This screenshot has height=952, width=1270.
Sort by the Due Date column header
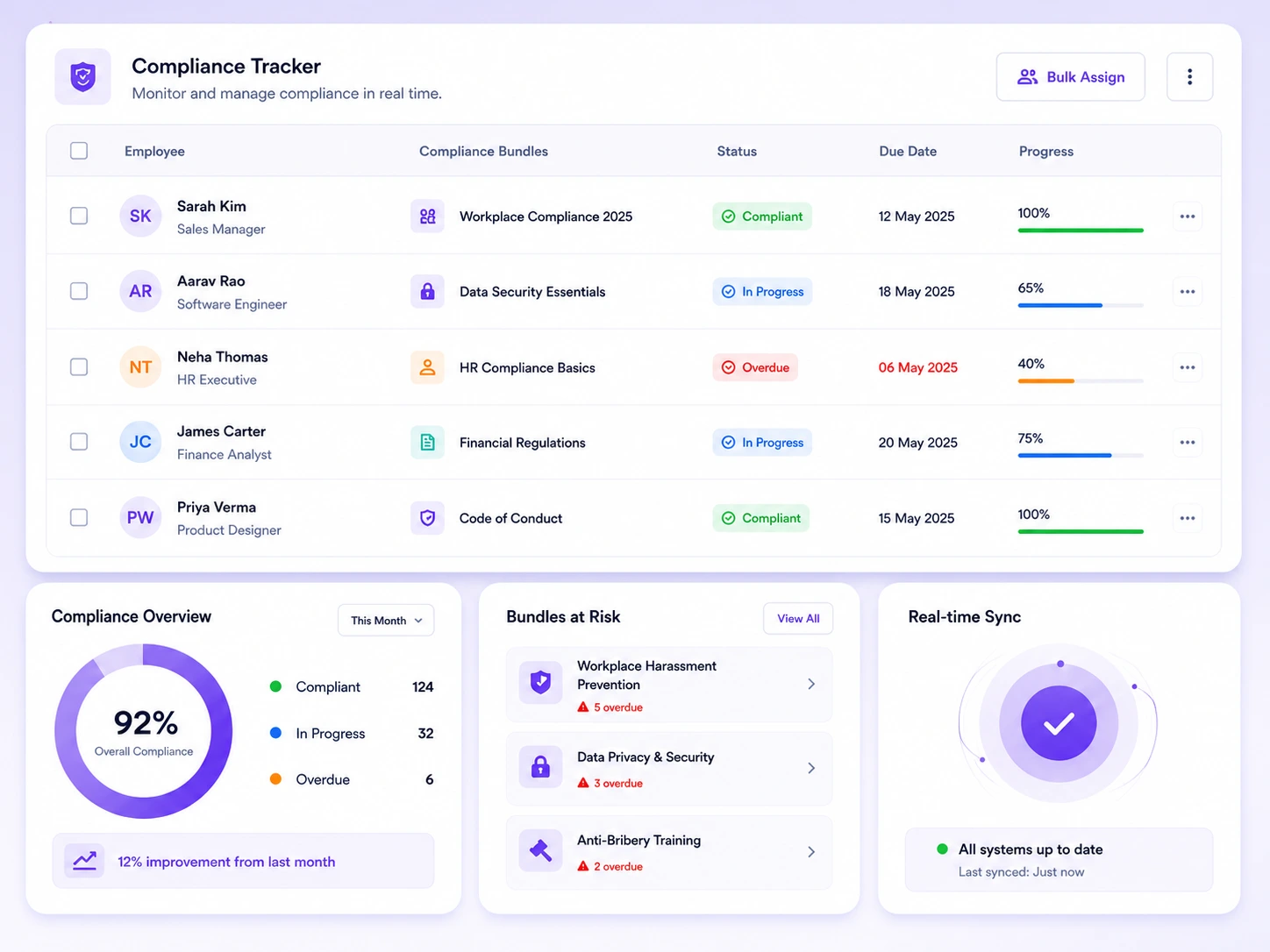tap(908, 151)
